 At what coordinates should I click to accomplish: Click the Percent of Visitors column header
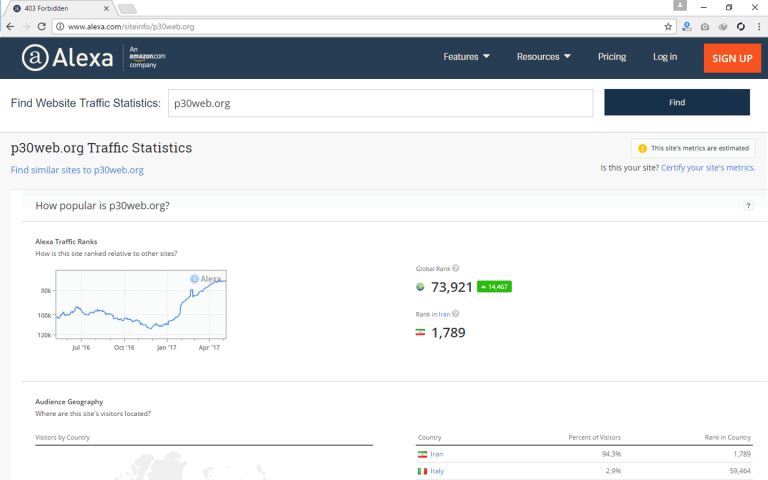[x=595, y=437]
